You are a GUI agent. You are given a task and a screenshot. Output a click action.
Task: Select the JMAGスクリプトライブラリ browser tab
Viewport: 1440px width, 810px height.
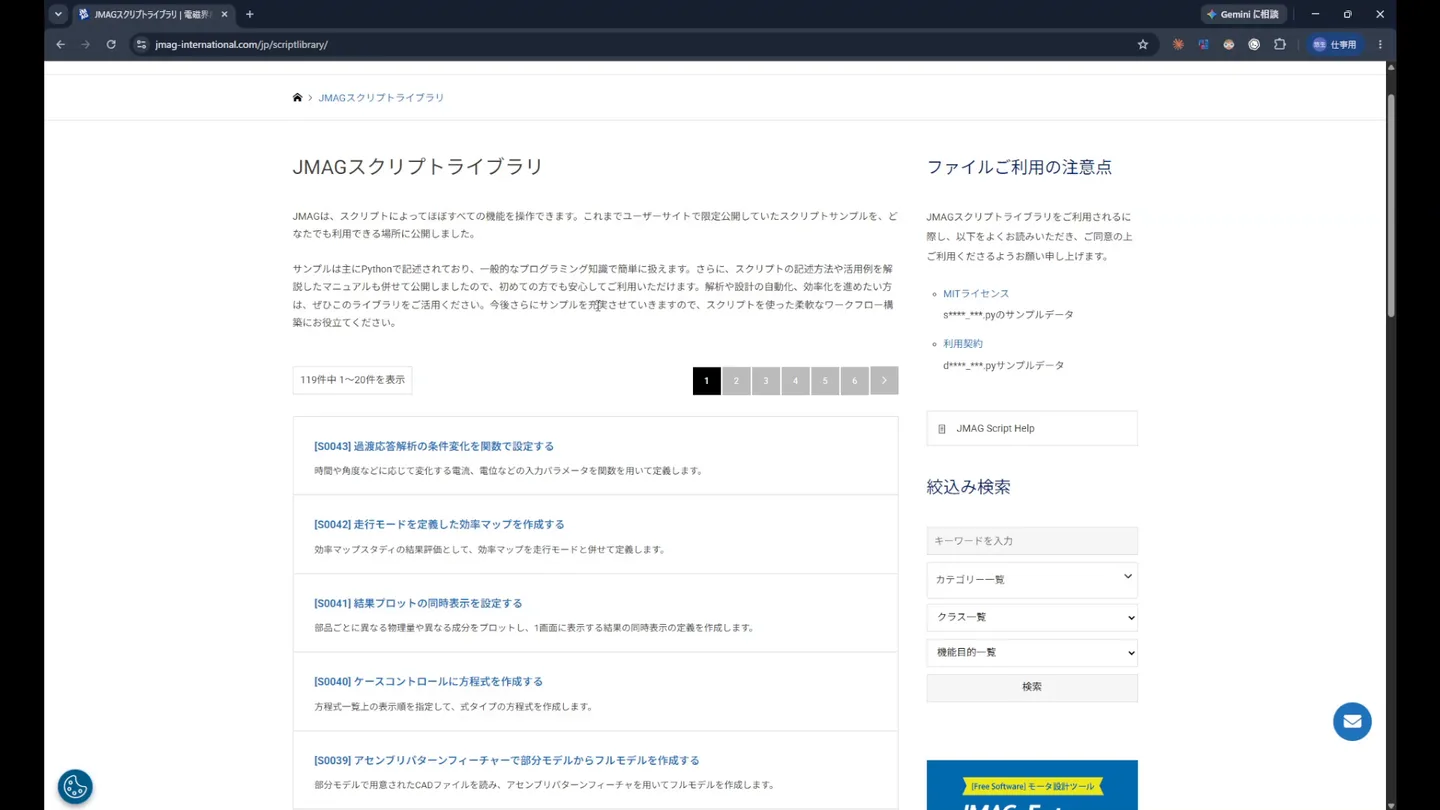154,15
